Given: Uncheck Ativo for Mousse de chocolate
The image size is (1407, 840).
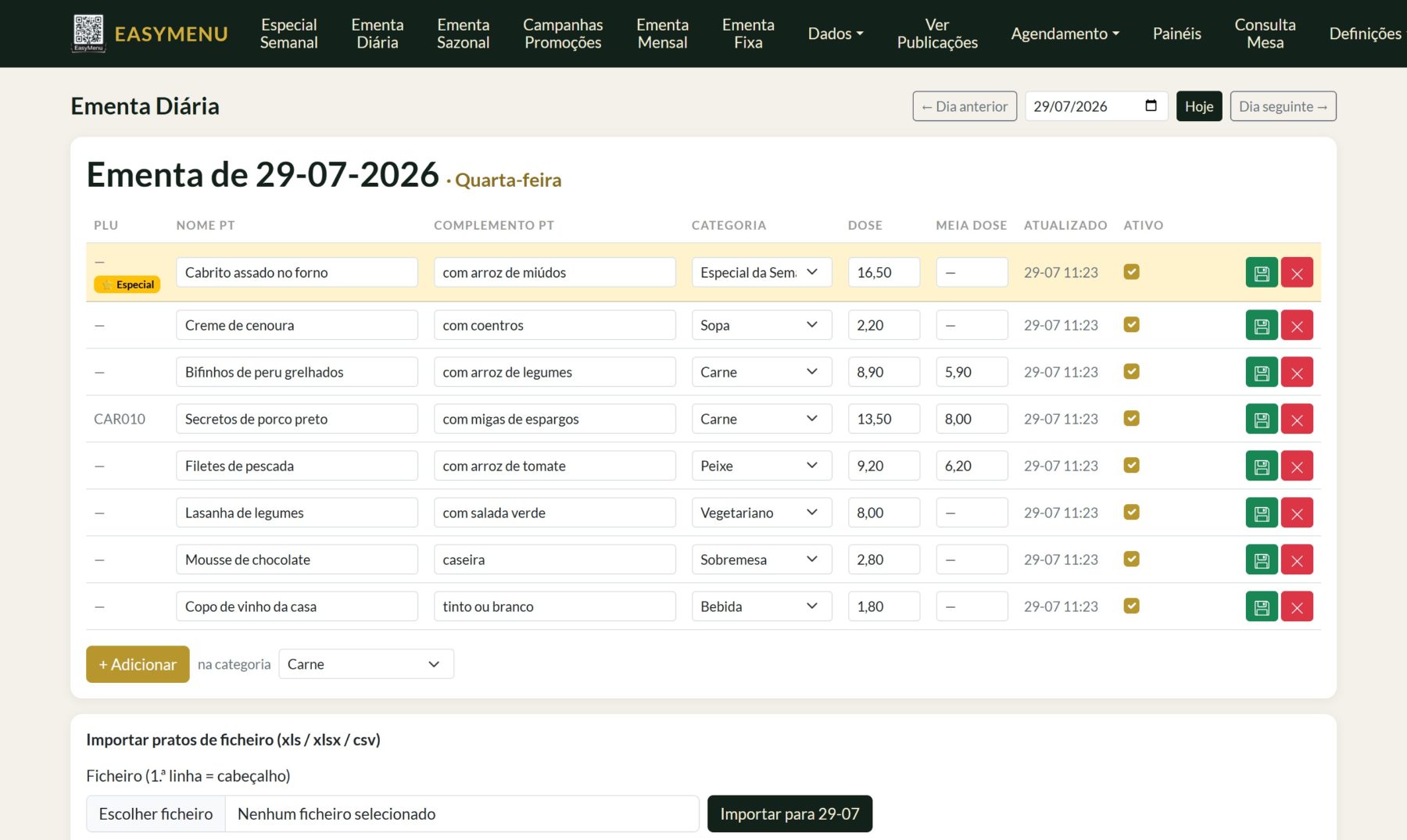Looking at the screenshot, I should click(x=1131, y=559).
